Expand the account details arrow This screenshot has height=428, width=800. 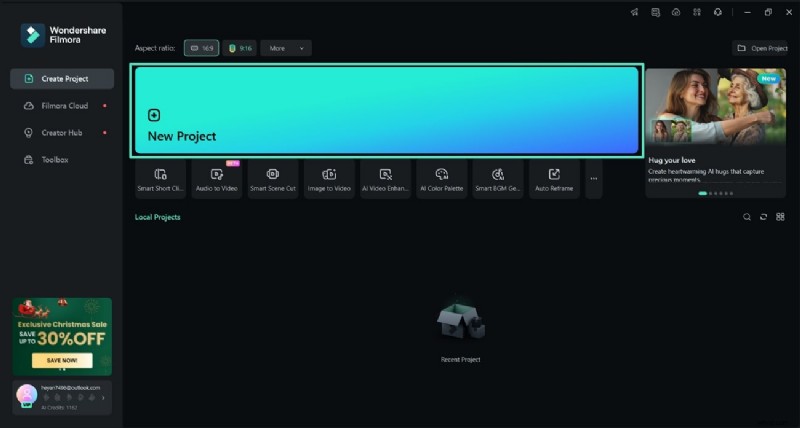[x=104, y=398]
